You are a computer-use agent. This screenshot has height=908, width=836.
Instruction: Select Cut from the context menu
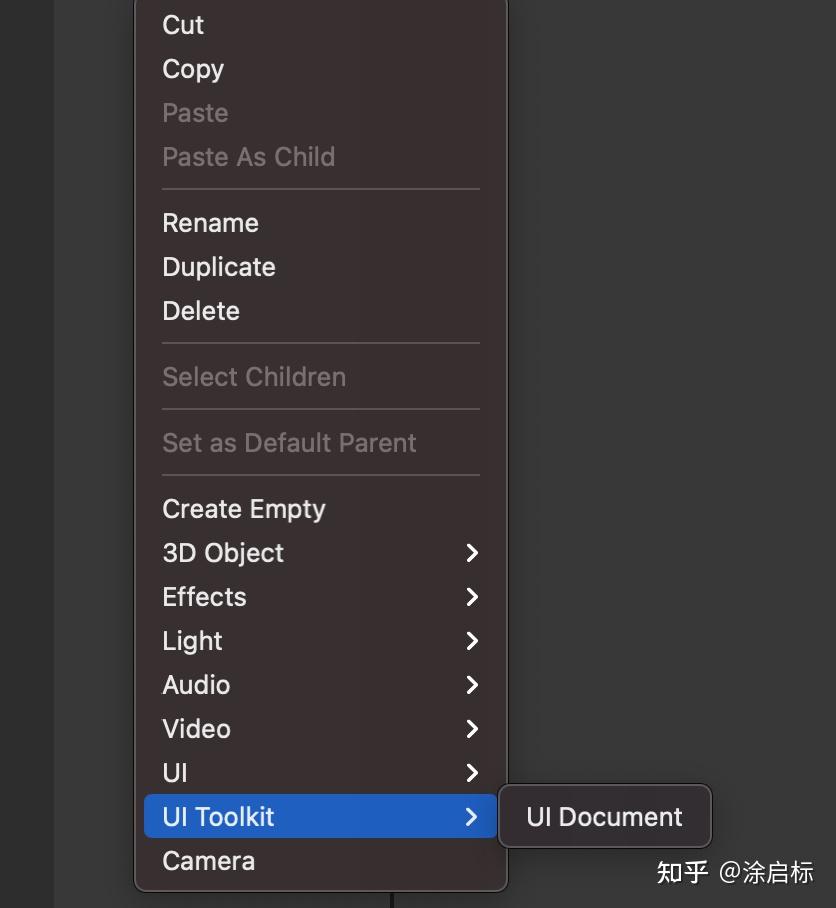point(182,25)
